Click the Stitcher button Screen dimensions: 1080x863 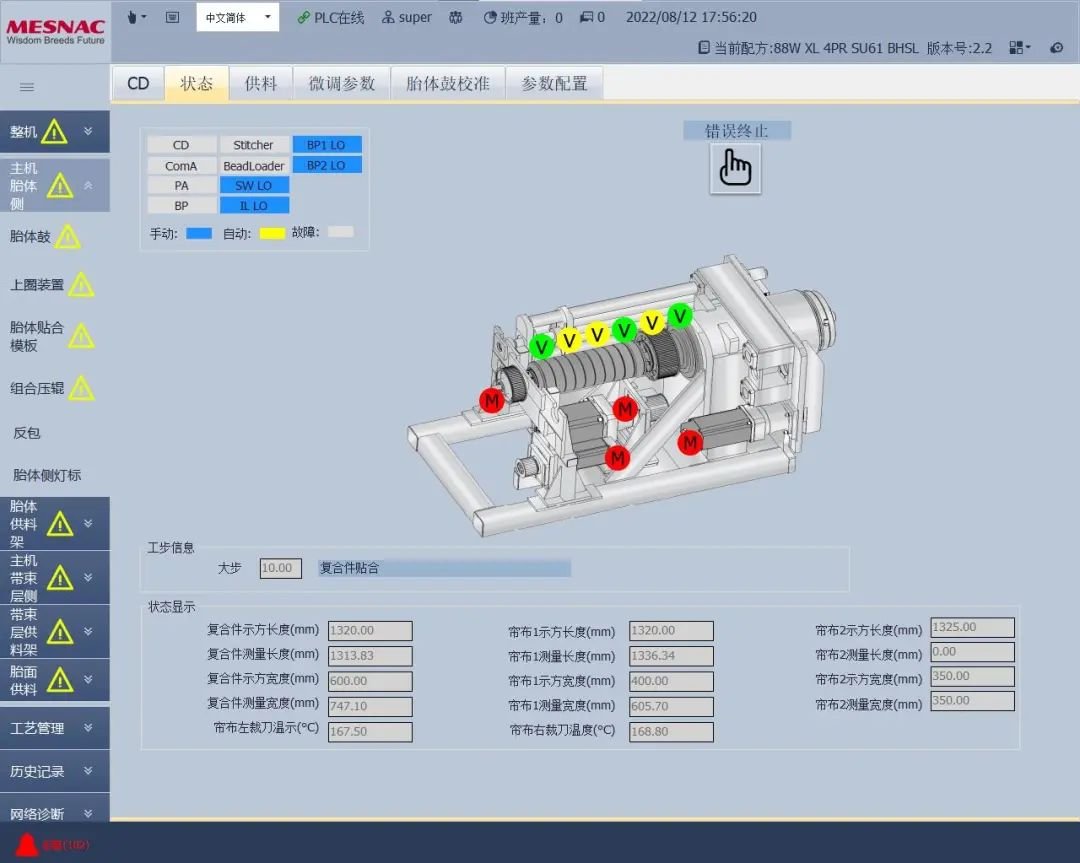[253, 145]
